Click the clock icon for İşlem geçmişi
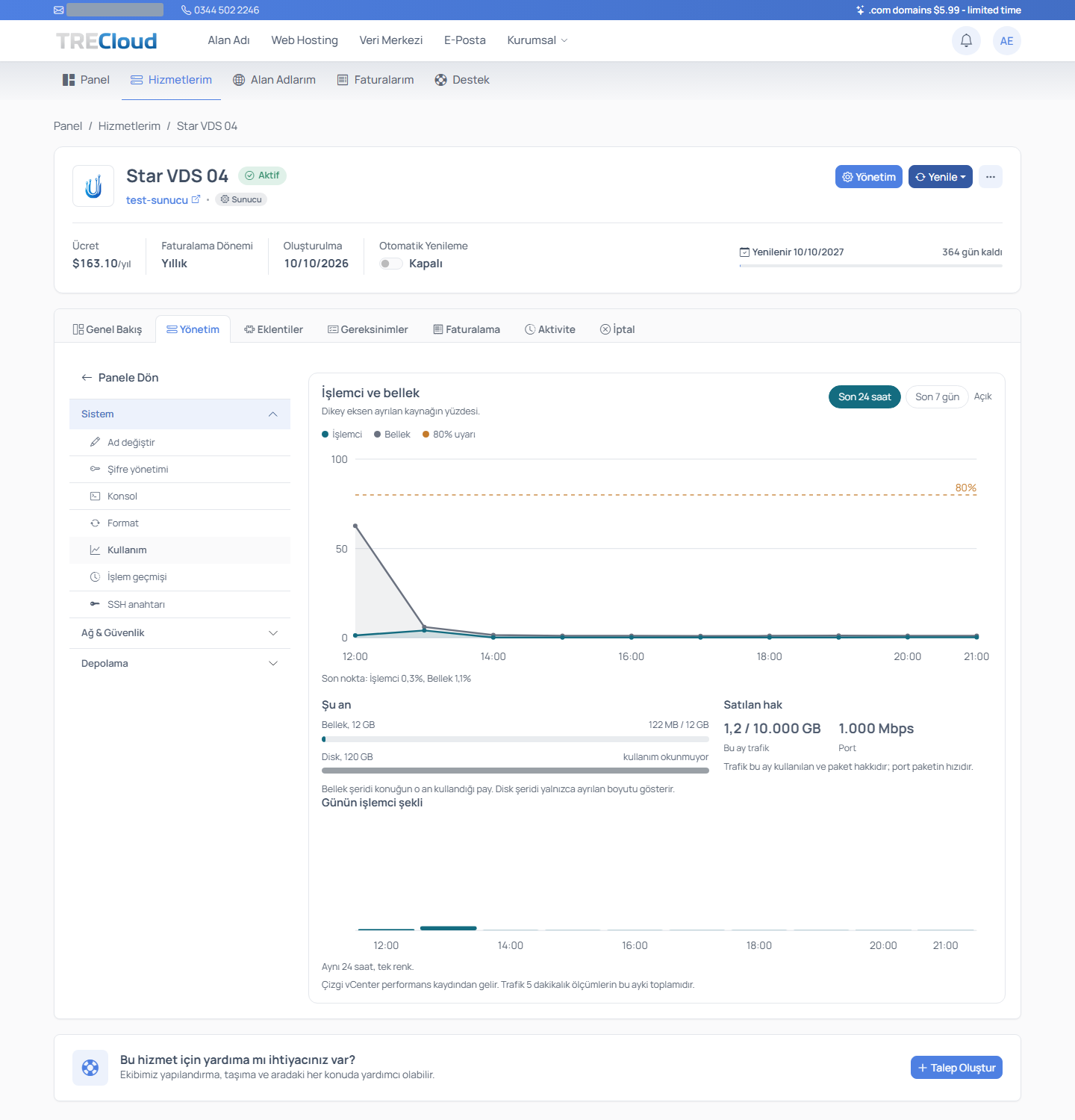This screenshot has height=1120, width=1075. point(95,576)
